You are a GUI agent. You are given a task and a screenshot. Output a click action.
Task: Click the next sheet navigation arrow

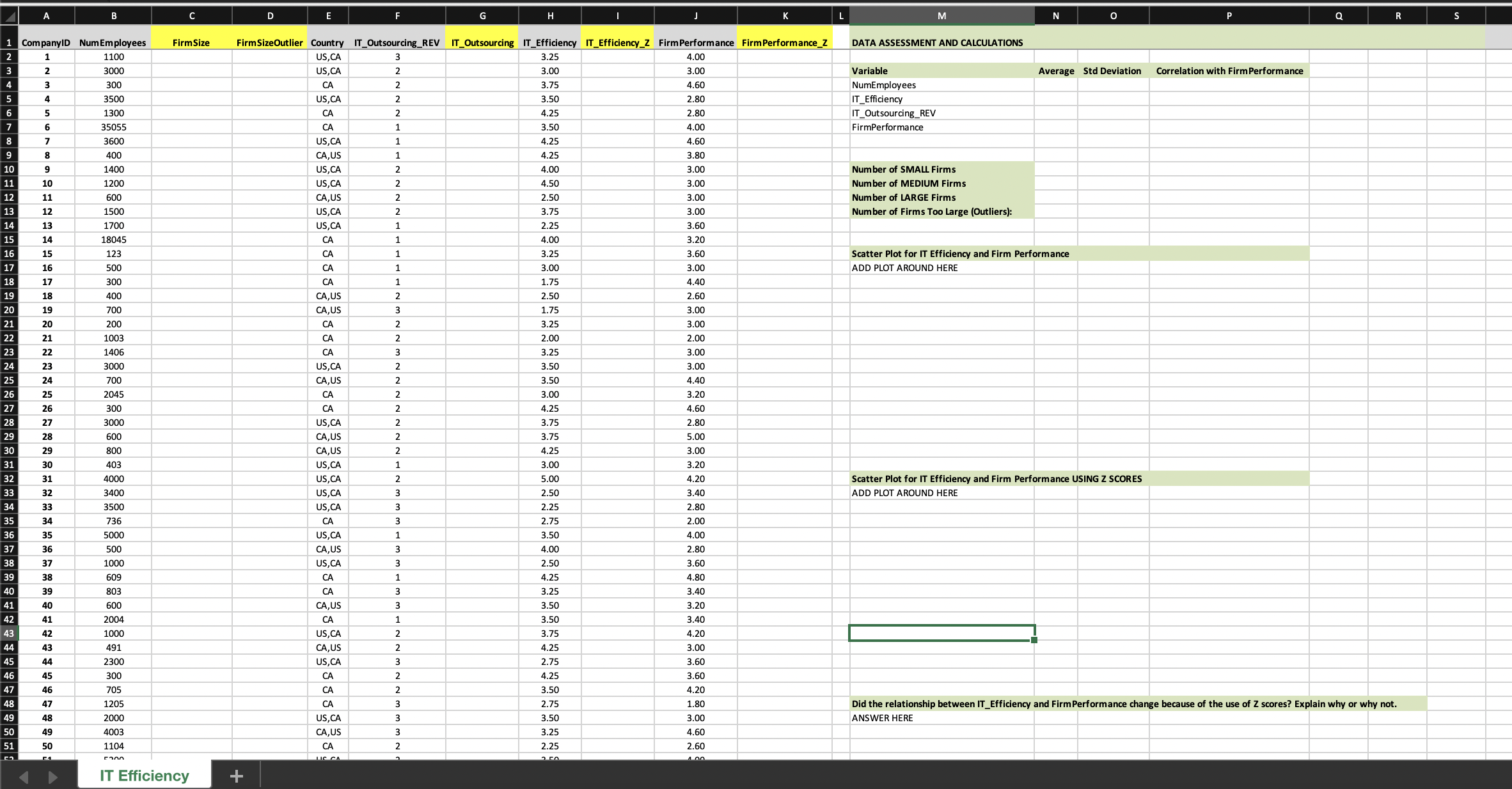pos(53,777)
